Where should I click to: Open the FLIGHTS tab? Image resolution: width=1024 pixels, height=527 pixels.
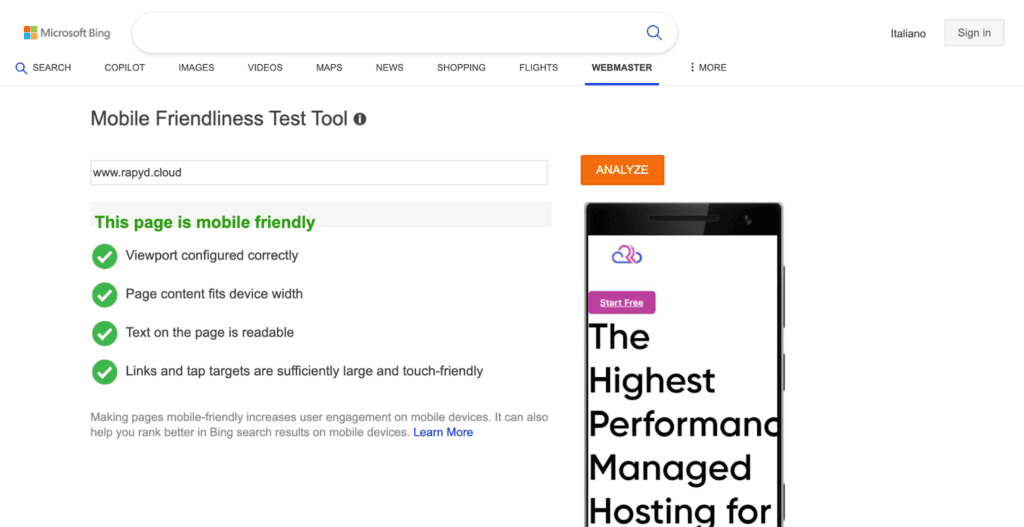coord(539,67)
